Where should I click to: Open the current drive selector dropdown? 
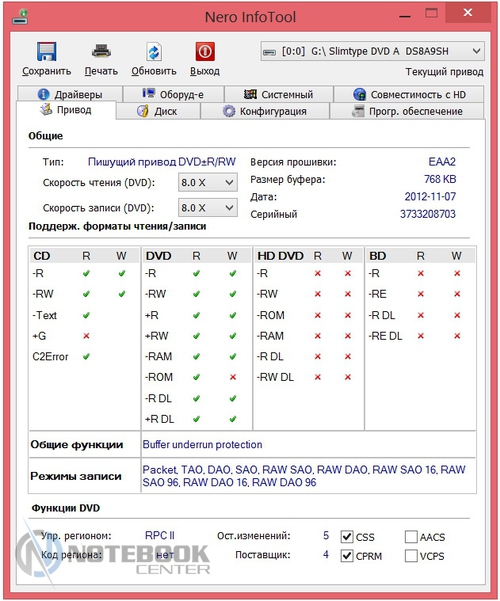pos(372,51)
